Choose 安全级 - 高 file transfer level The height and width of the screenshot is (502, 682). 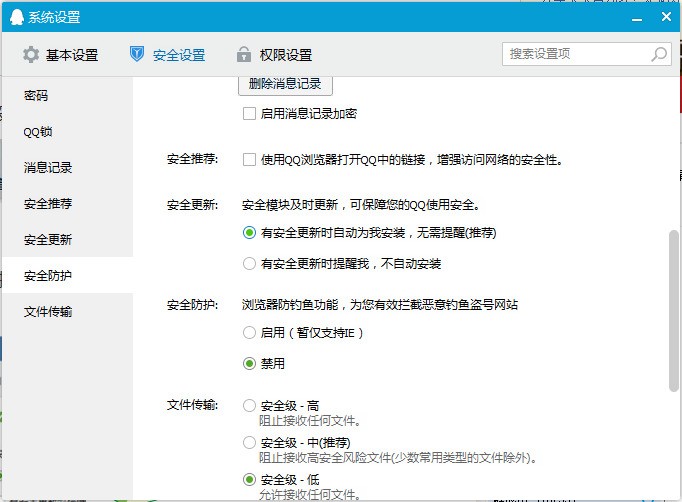point(249,405)
